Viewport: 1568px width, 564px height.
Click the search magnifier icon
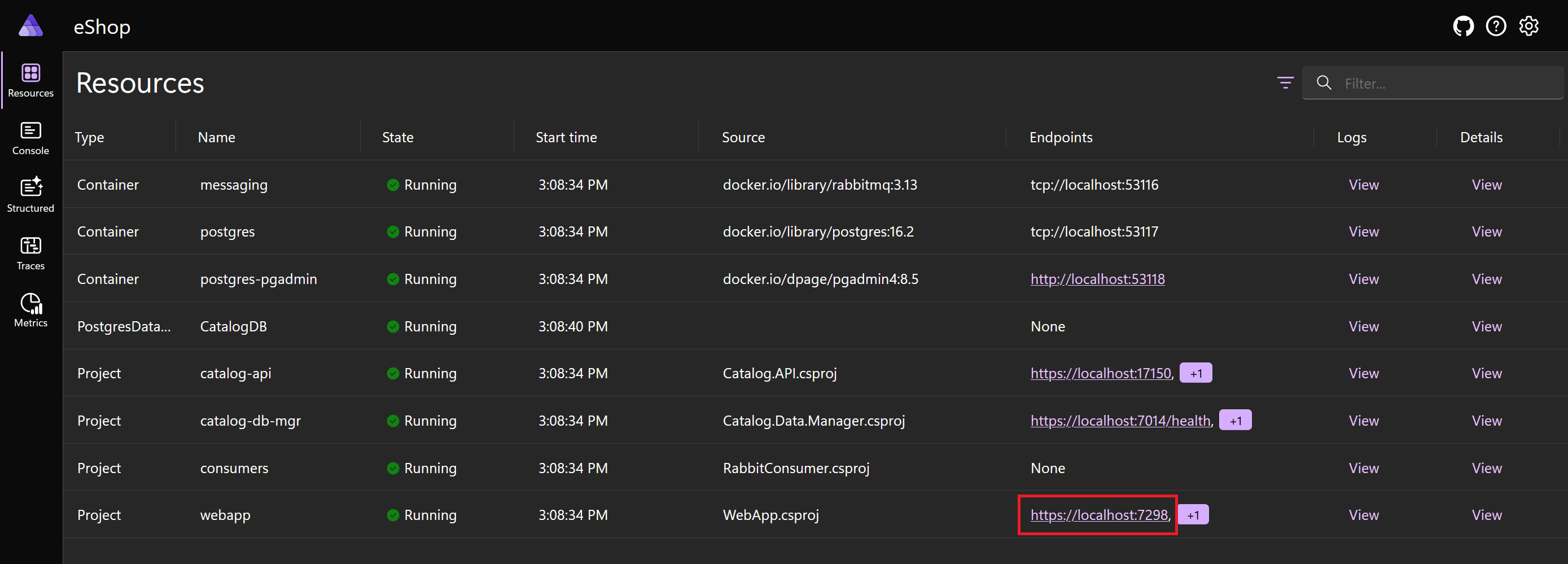[1323, 83]
